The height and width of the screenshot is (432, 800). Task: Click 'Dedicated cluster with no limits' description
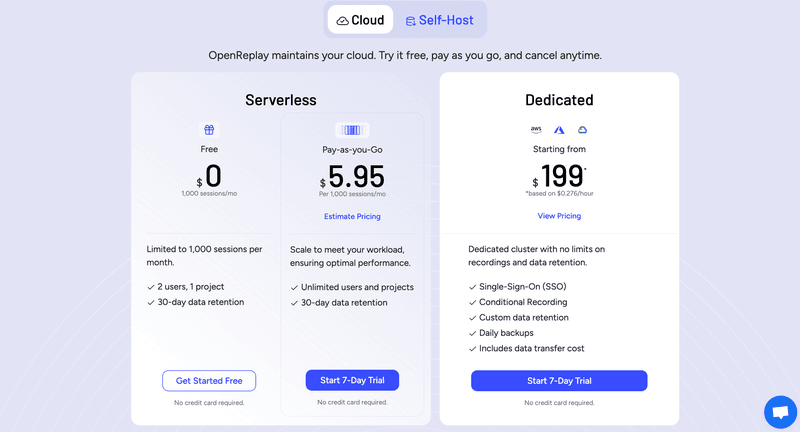(536, 256)
